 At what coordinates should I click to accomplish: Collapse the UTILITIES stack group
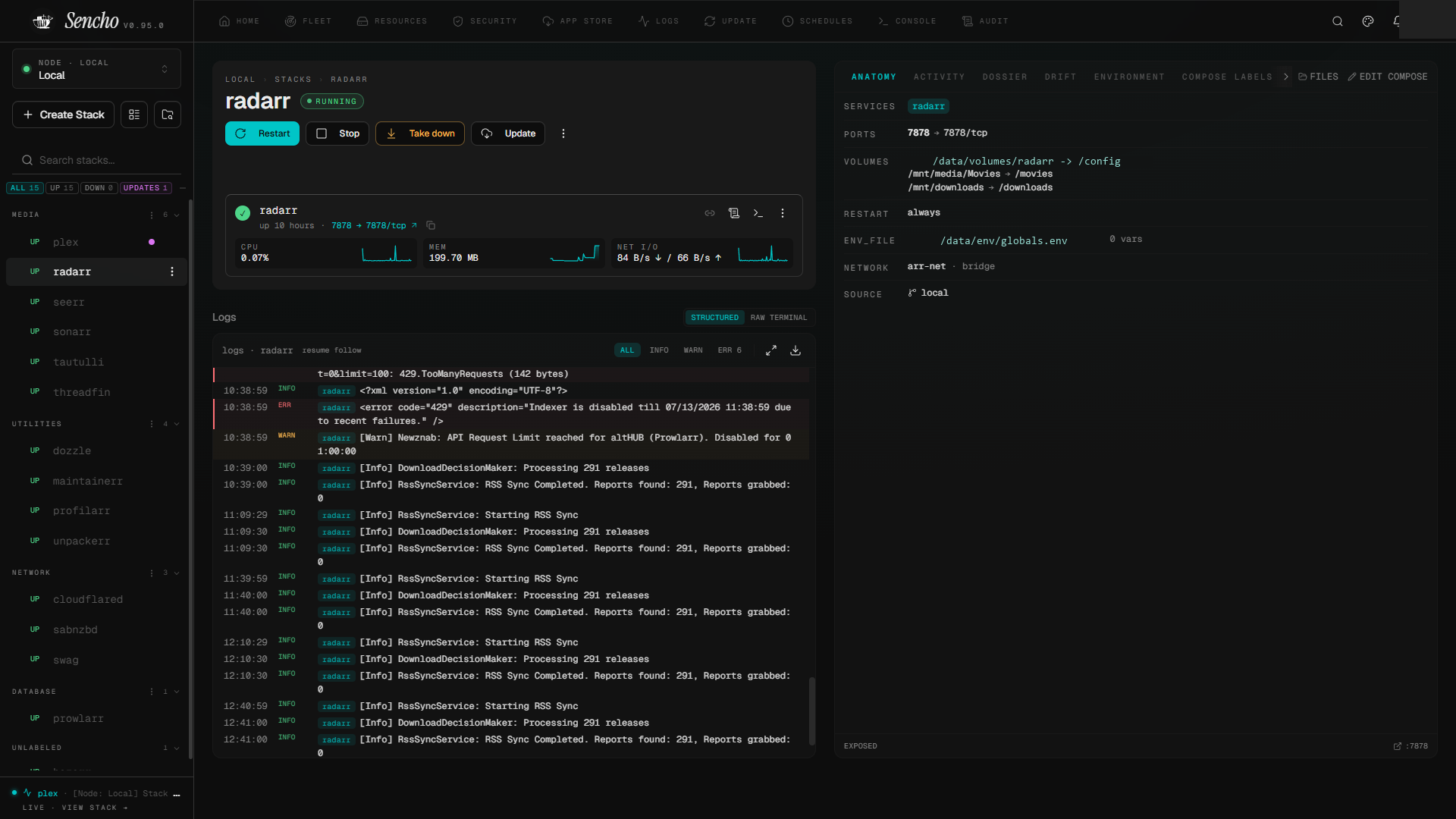177,424
